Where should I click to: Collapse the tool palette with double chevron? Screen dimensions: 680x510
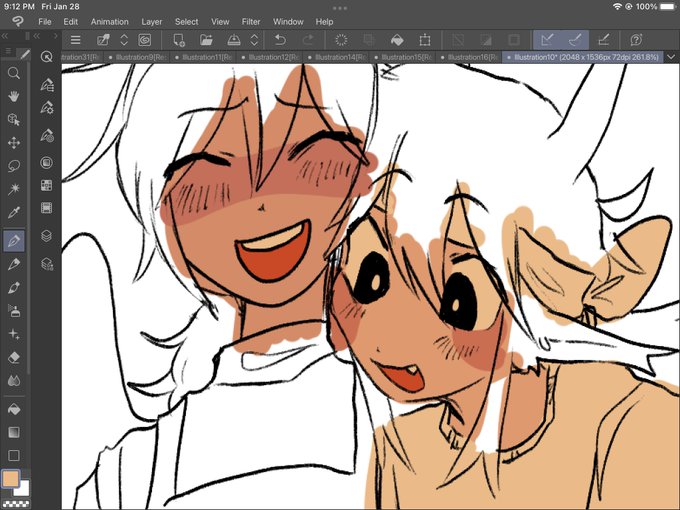pyautogui.click(x=5, y=36)
